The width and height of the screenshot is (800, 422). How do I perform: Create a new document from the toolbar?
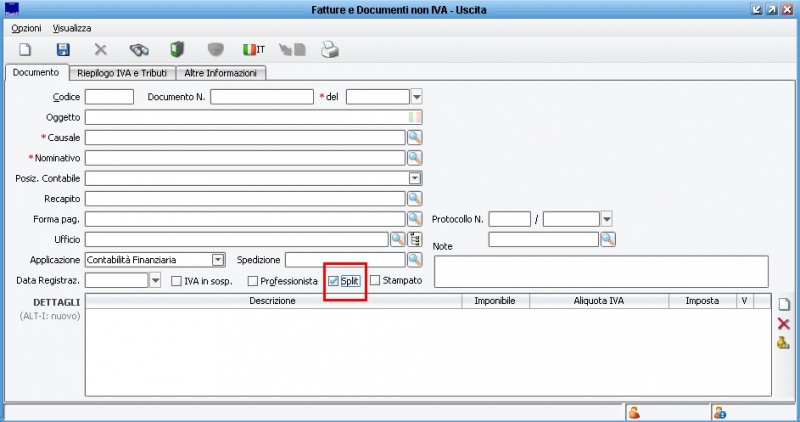[25, 49]
